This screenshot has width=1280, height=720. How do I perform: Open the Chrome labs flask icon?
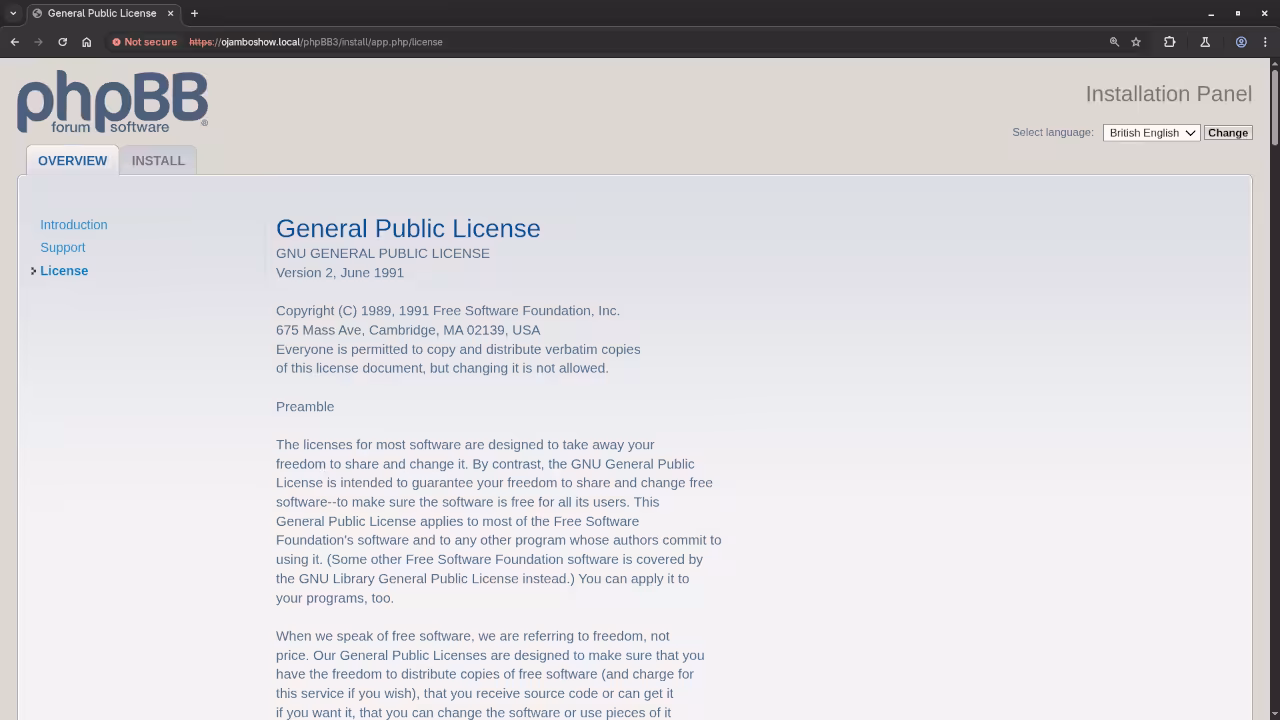1205,42
